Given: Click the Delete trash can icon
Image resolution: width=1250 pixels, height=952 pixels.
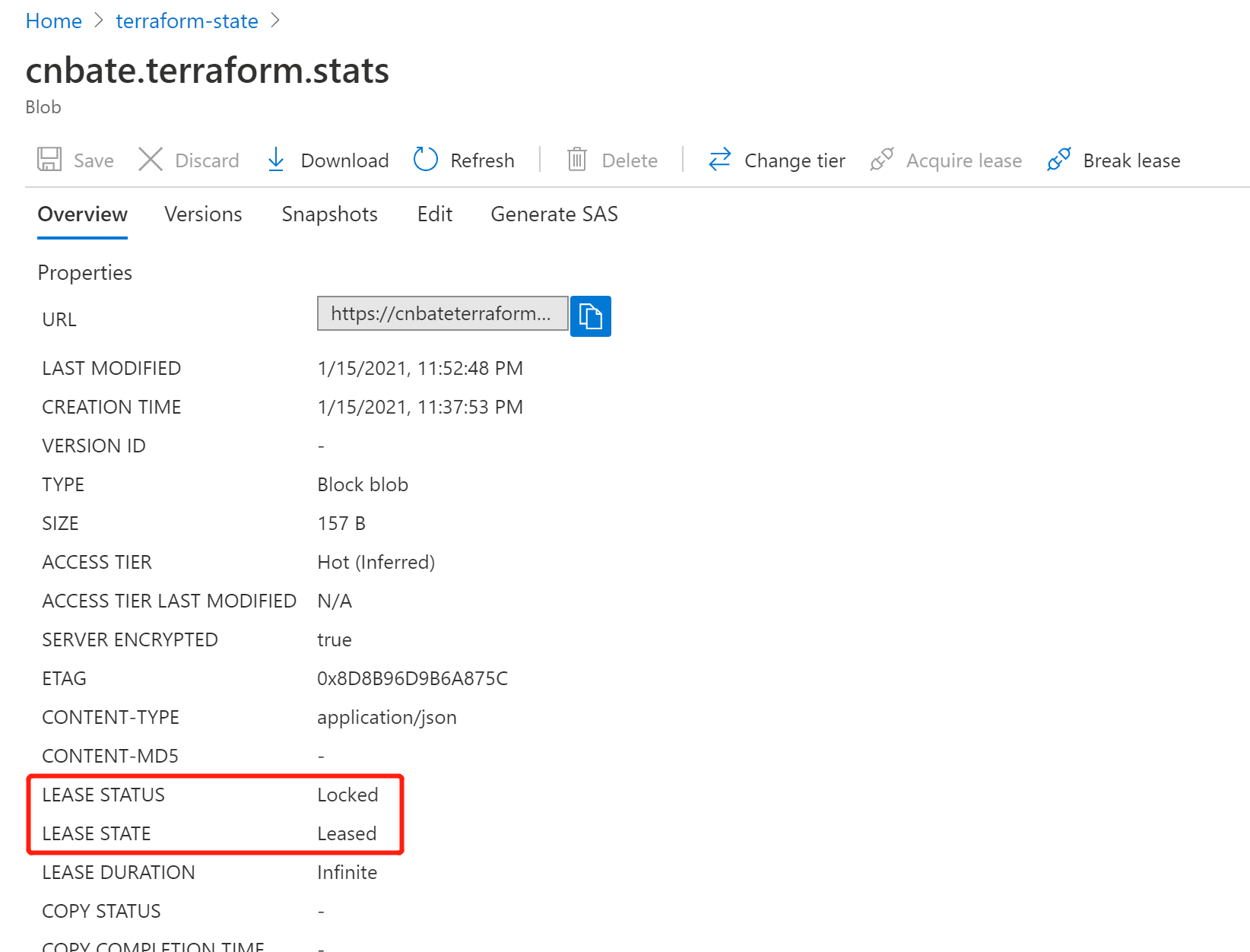Looking at the screenshot, I should click(577, 160).
